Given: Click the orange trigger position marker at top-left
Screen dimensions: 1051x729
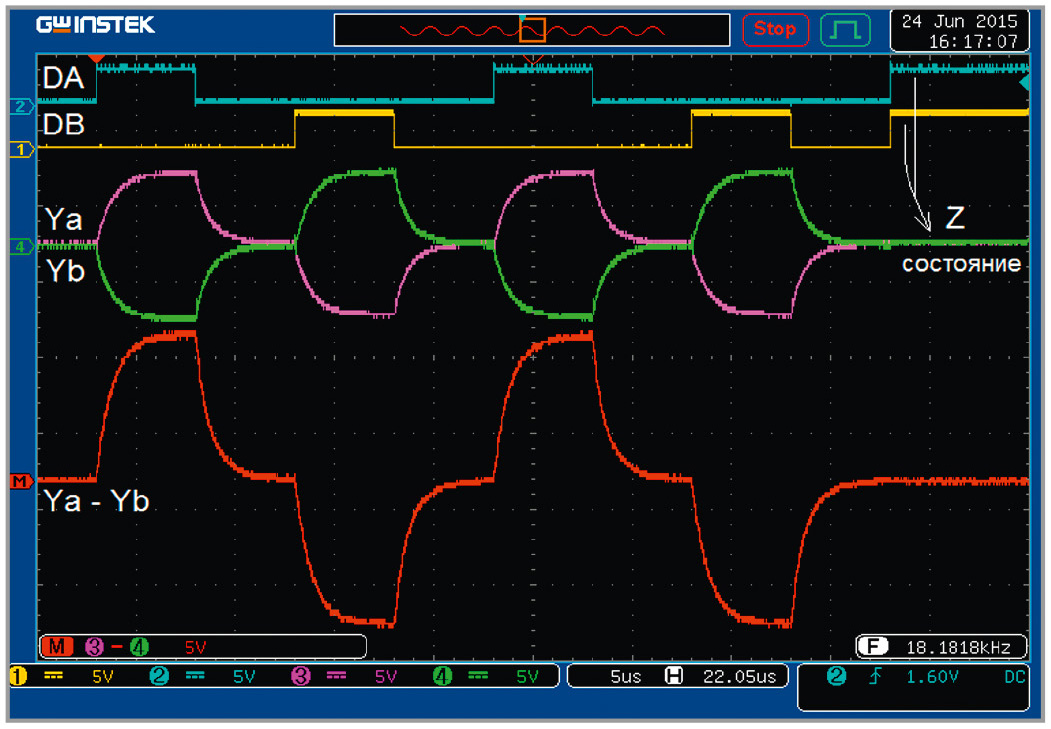Looking at the screenshot, I should [x=97, y=59].
